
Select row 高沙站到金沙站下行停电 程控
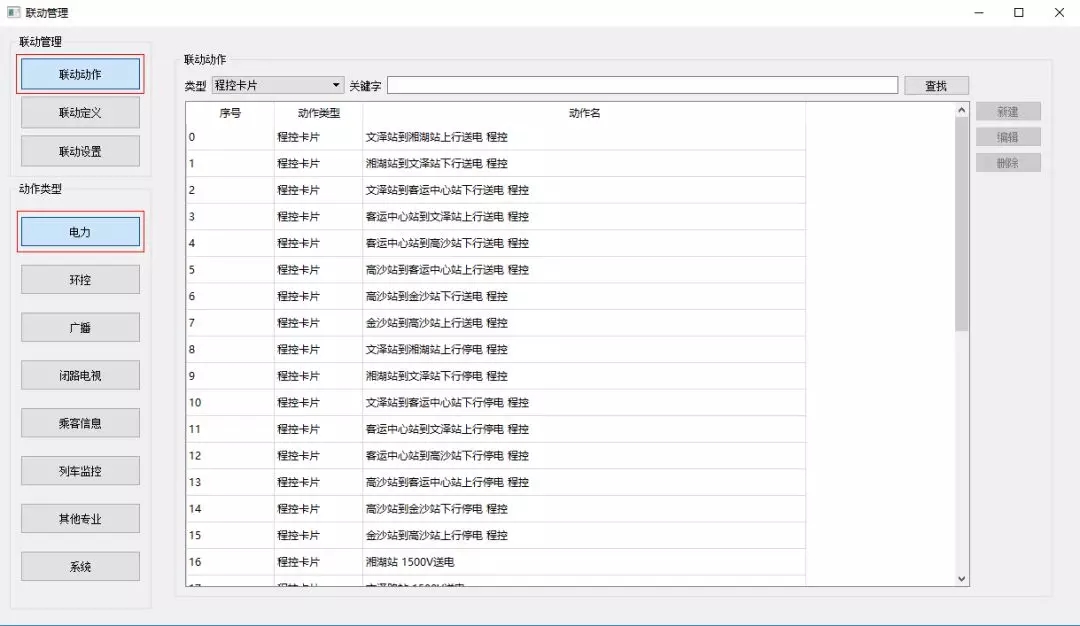[495, 509]
